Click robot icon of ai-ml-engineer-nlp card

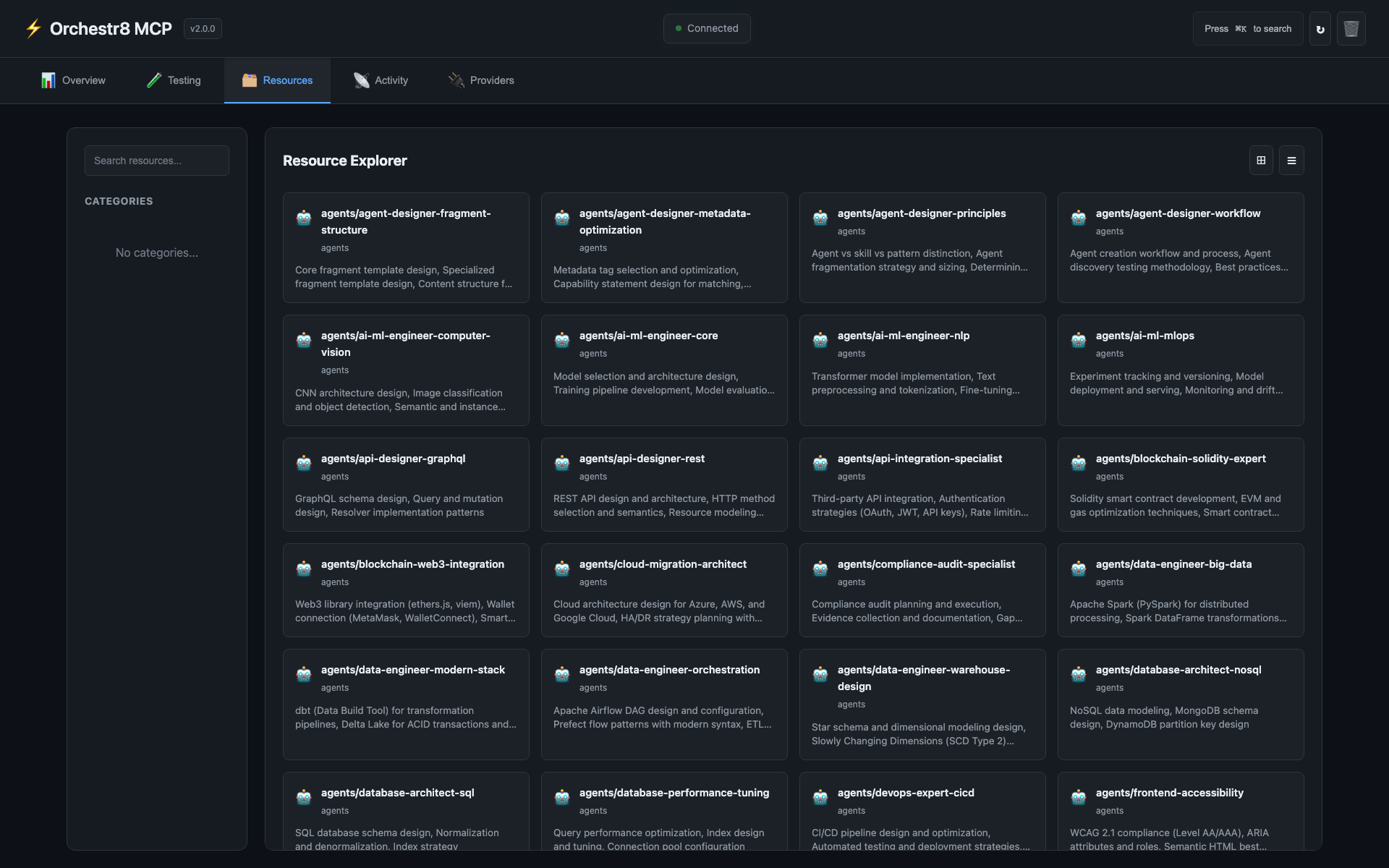tap(820, 340)
